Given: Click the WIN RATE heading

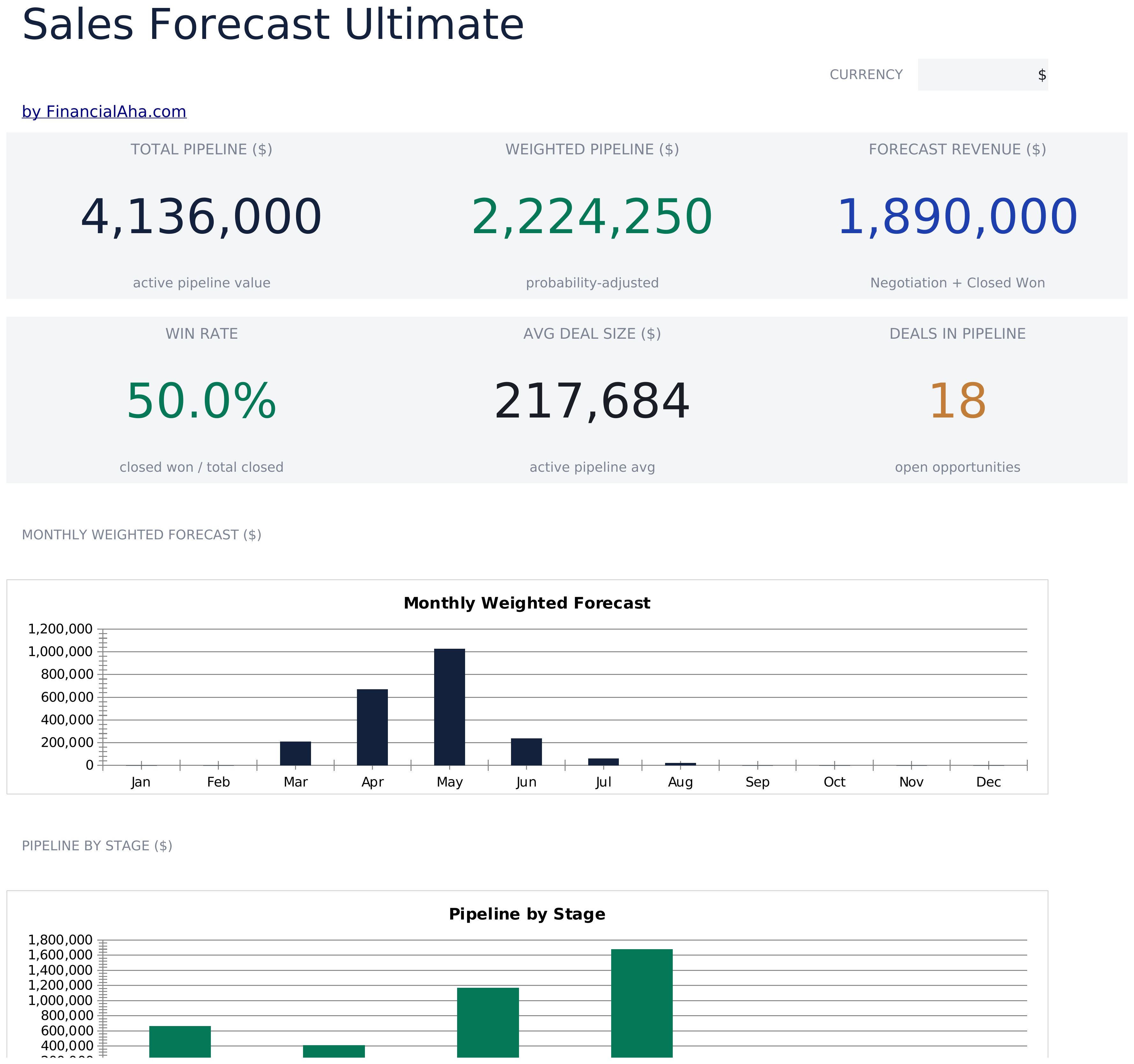Looking at the screenshot, I should tap(201, 334).
